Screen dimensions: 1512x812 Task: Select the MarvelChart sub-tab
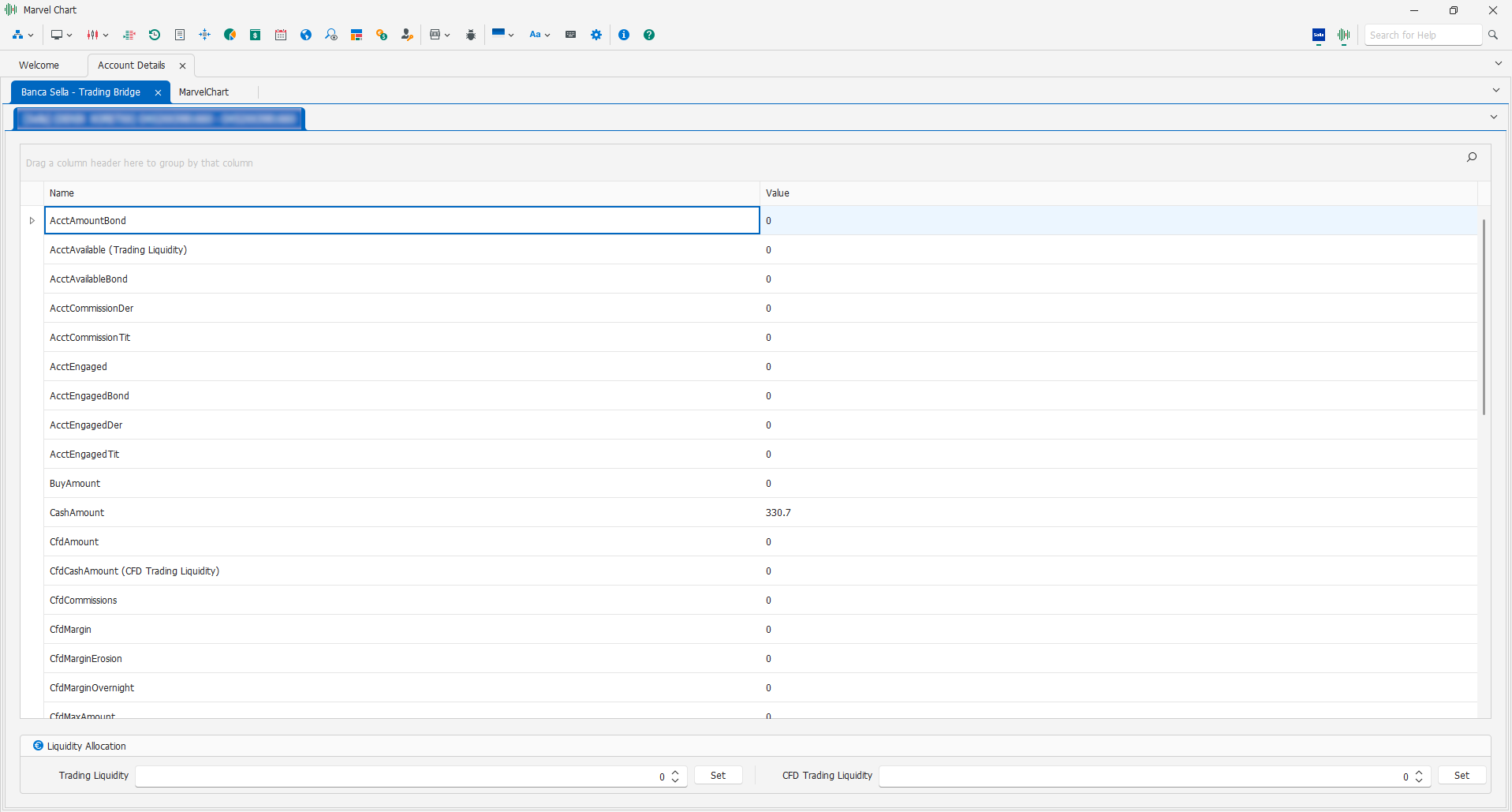(x=203, y=92)
